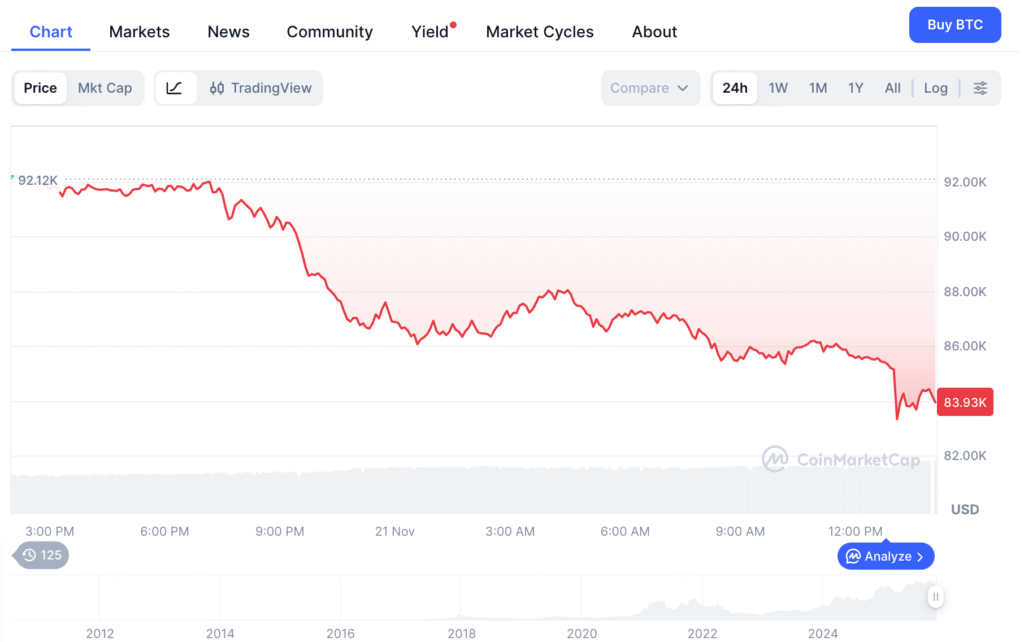Select the 1W time range
The image size is (1024, 642).
(x=778, y=88)
